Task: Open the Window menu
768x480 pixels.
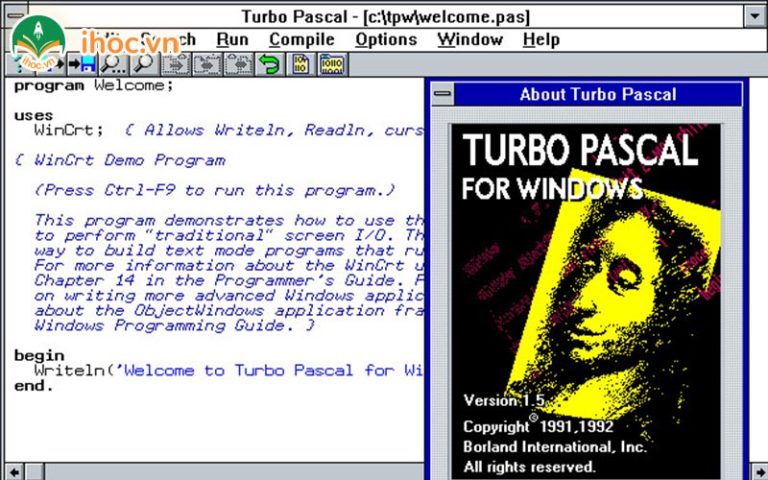Action: coord(469,40)
